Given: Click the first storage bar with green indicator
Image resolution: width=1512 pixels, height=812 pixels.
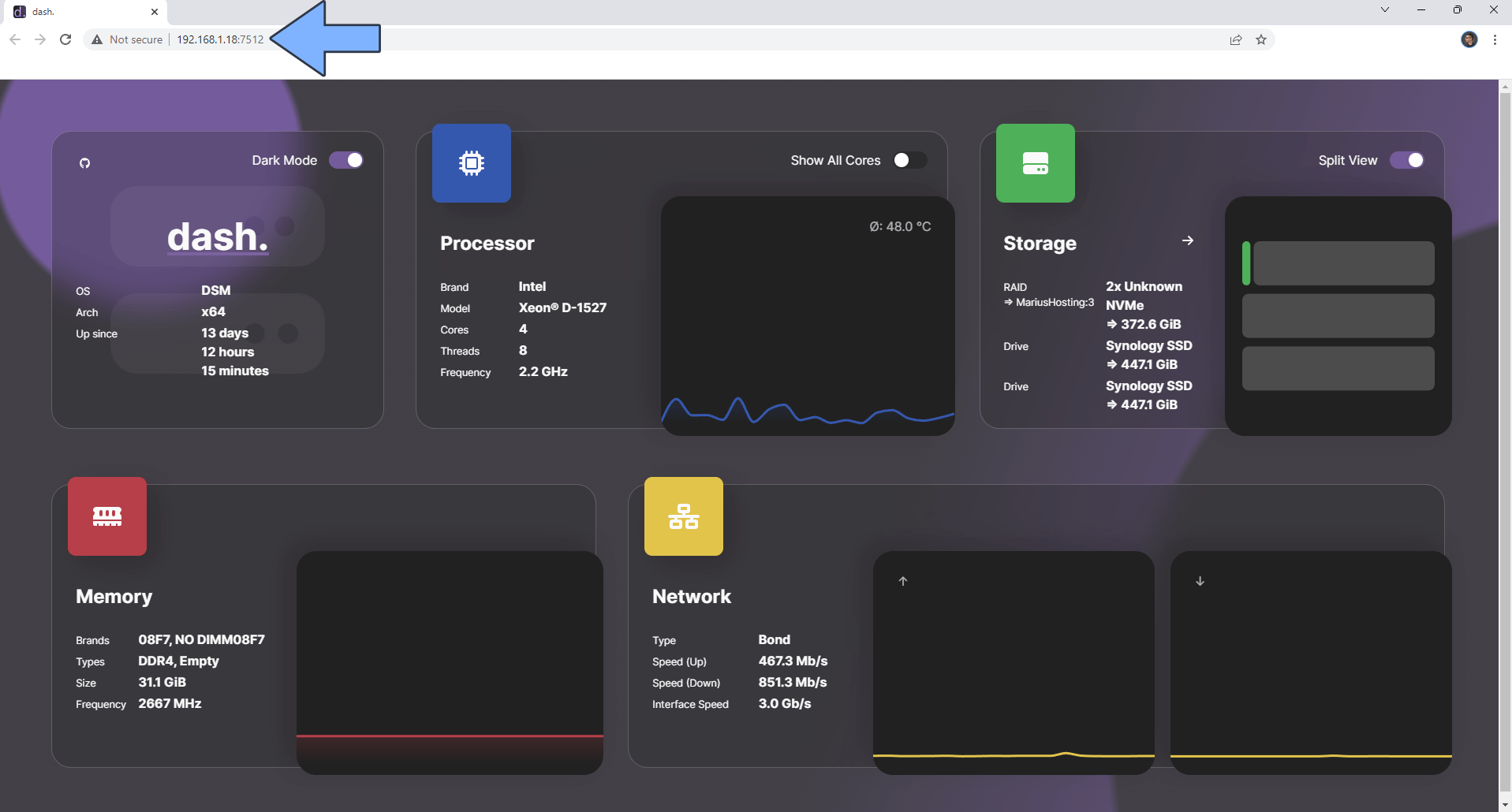Looking at the screenshot, I should (x=1338, y=263).
